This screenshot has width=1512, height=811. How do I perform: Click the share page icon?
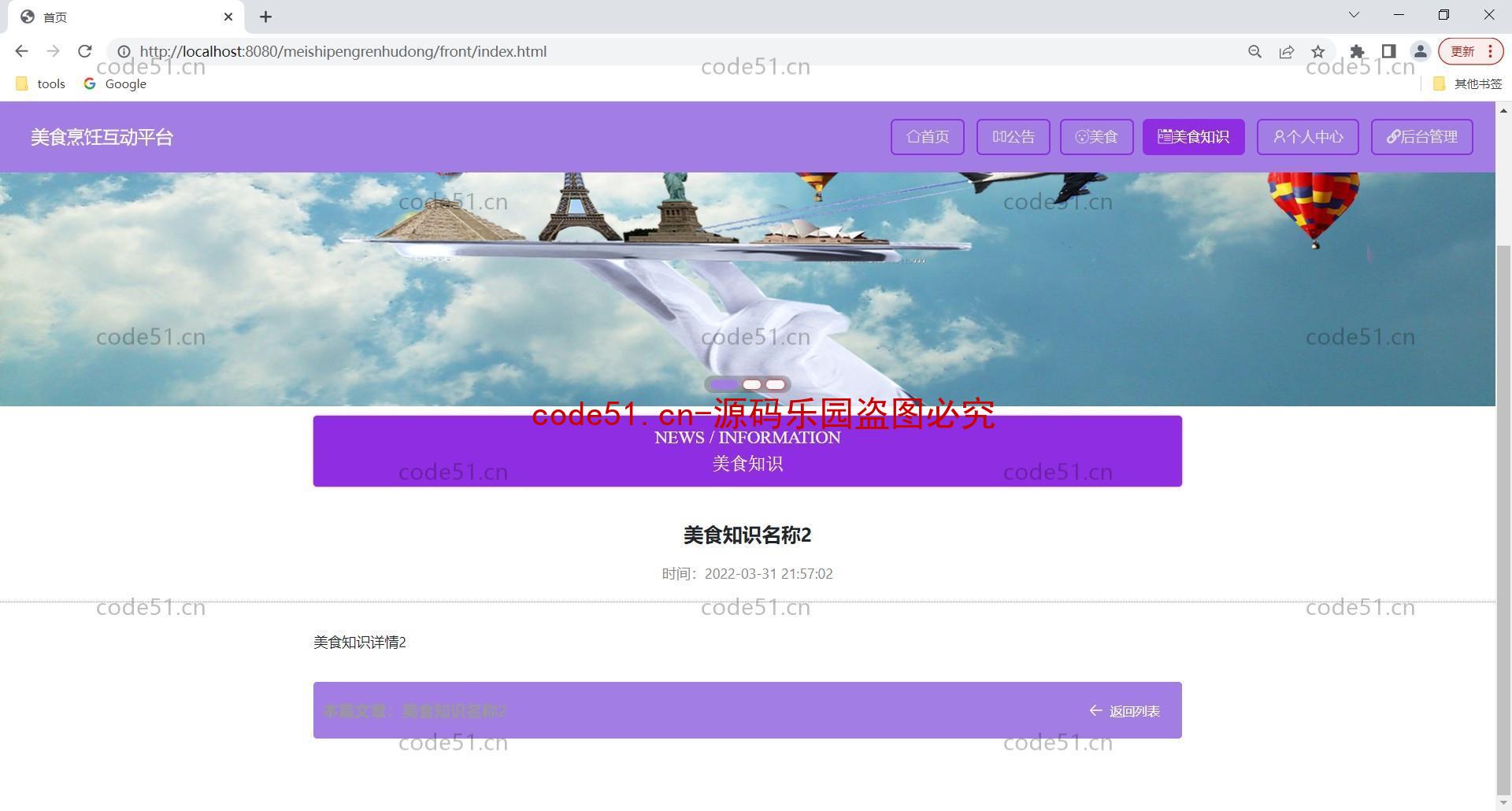click(1286, 51)
